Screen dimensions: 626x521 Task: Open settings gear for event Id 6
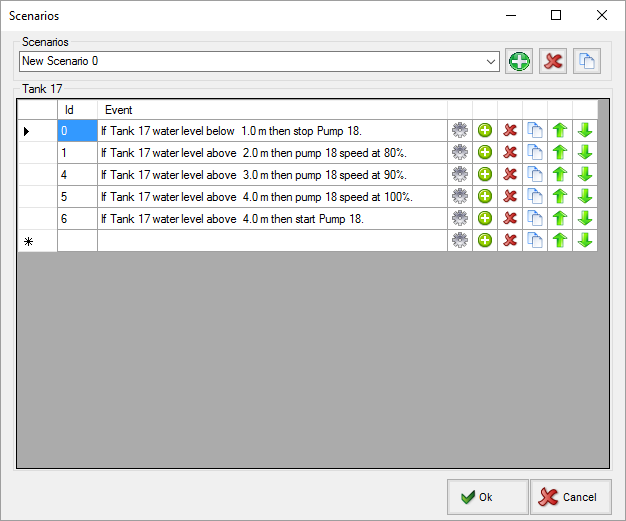(x=460, y=219)
